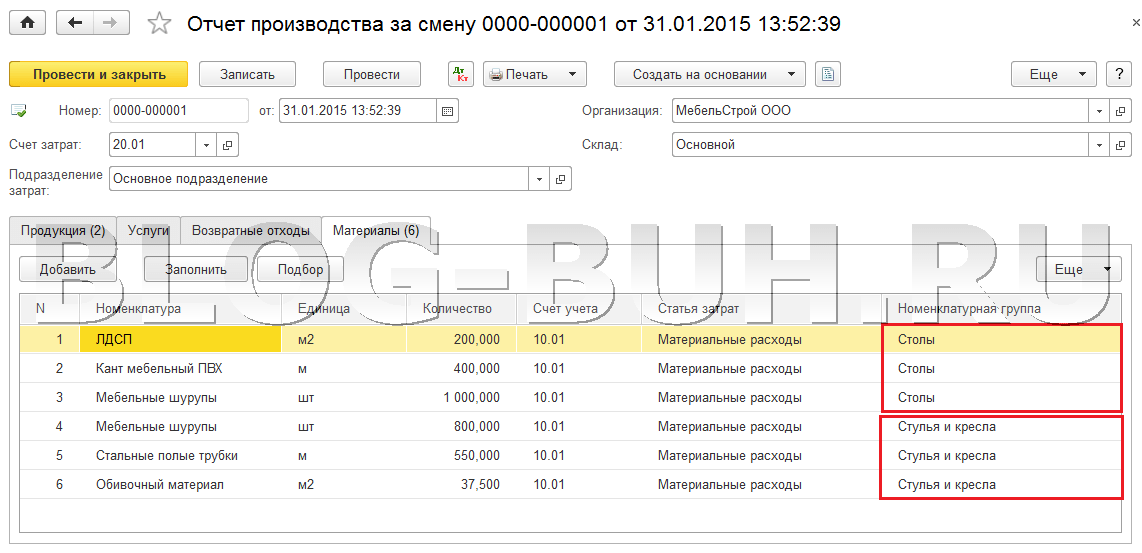The width and height of the screenshot is (1142, 553).
Task: Switch to Возвратные отходы tab
Action: 250,231
